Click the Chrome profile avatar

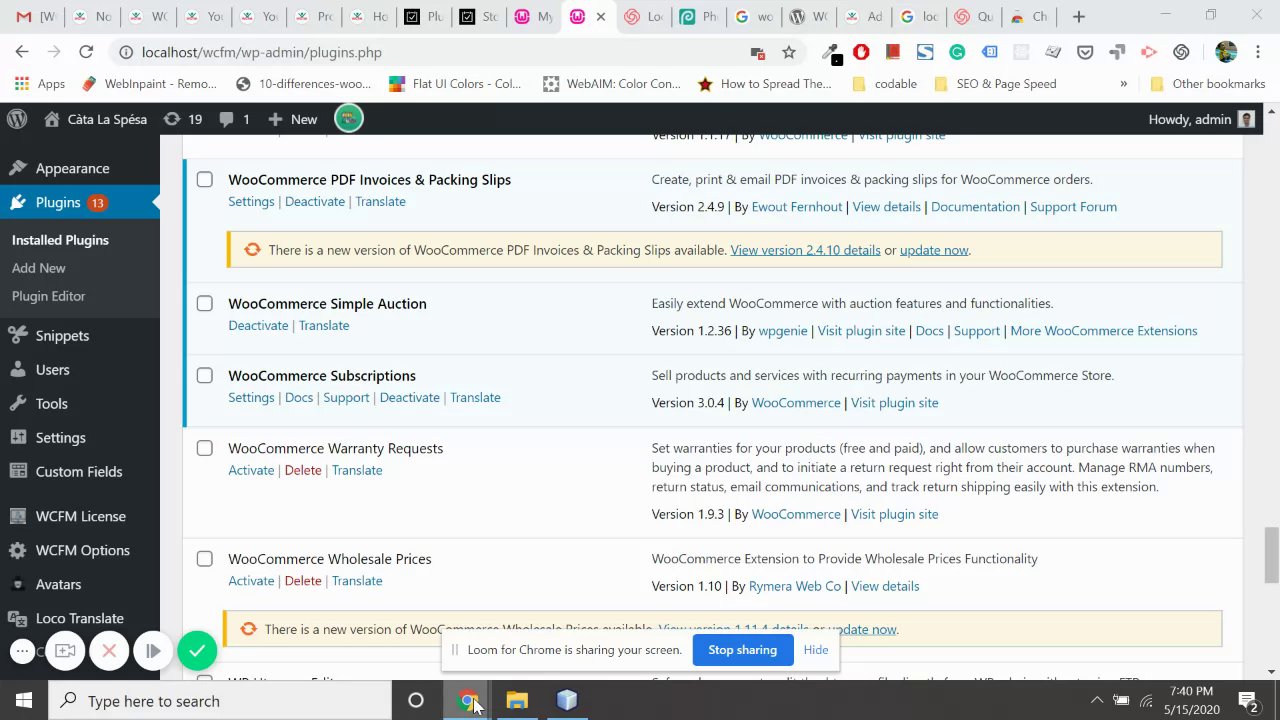pyautogui.click(x=1226, y=52)
